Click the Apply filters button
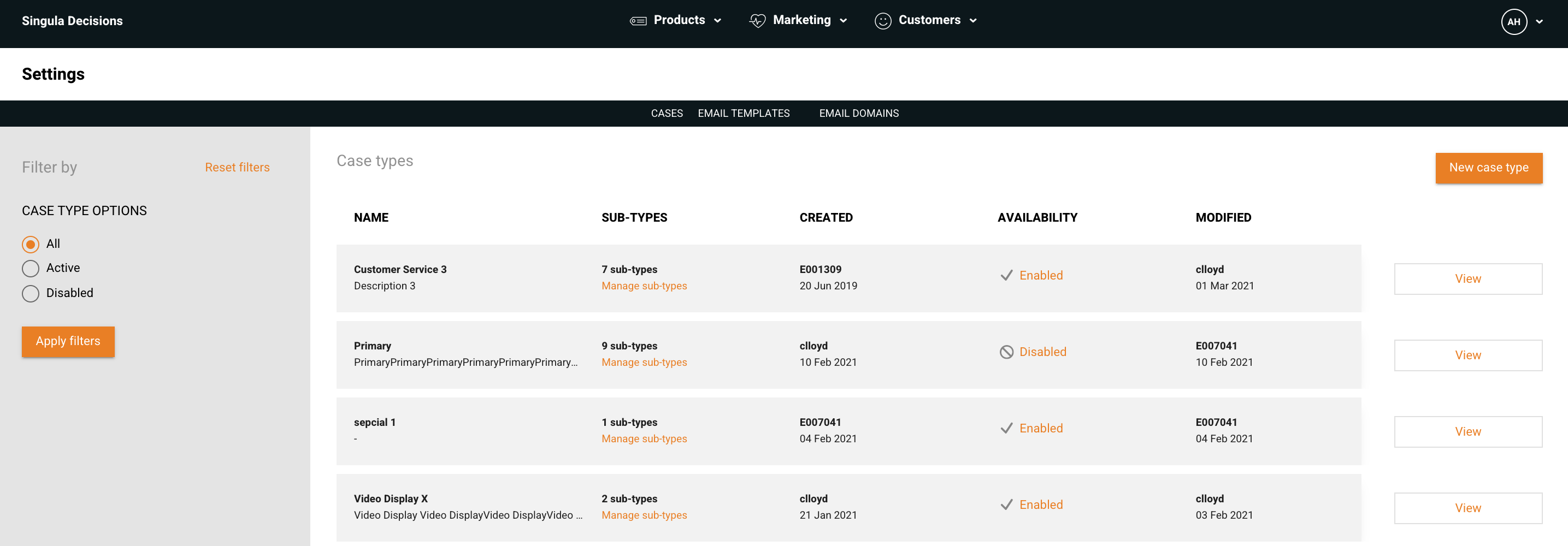Image resolution: width=1568 pixels, height=546 pixels. [68, 342]
